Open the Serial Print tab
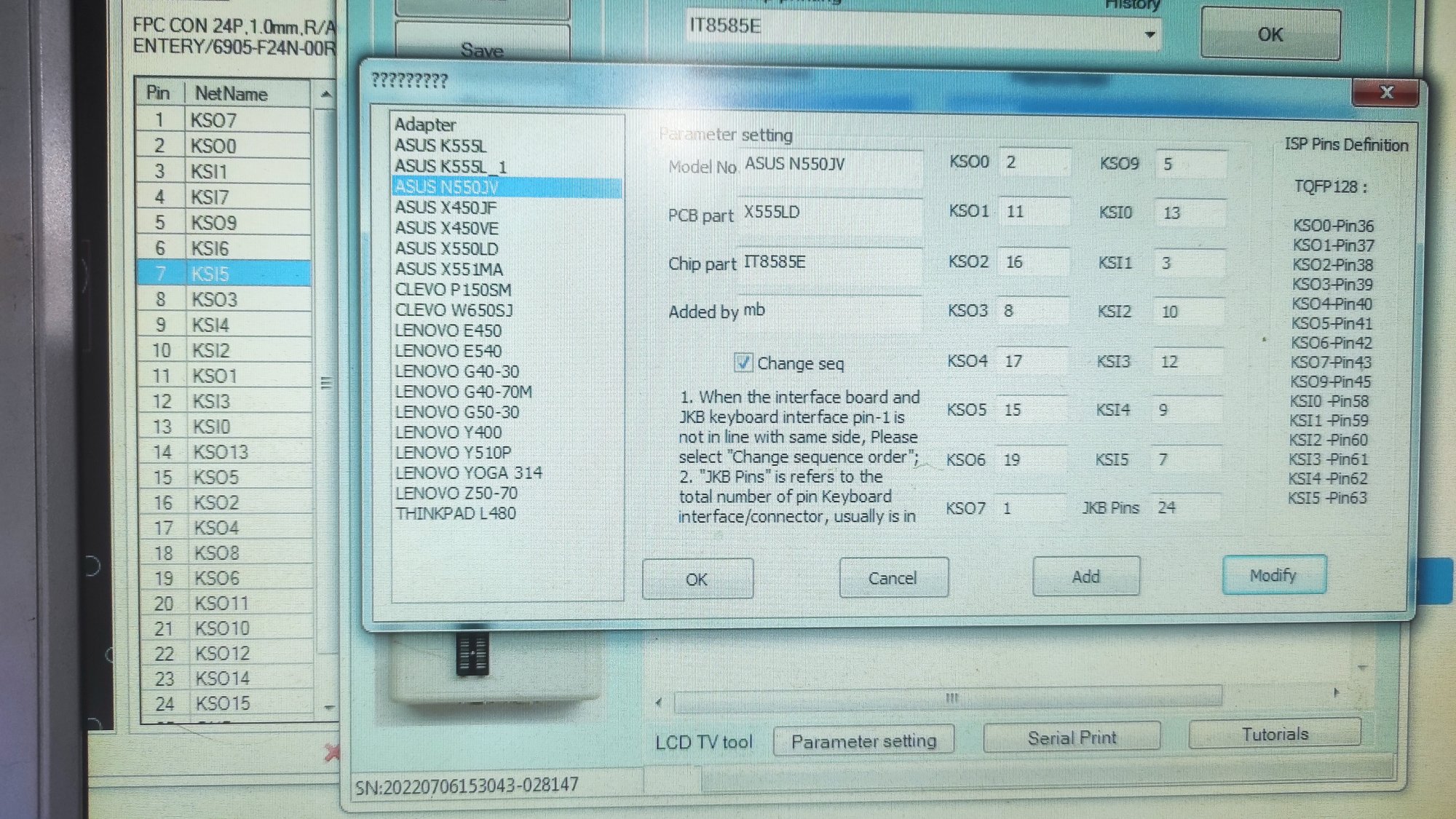 (x=1072, y=737)
